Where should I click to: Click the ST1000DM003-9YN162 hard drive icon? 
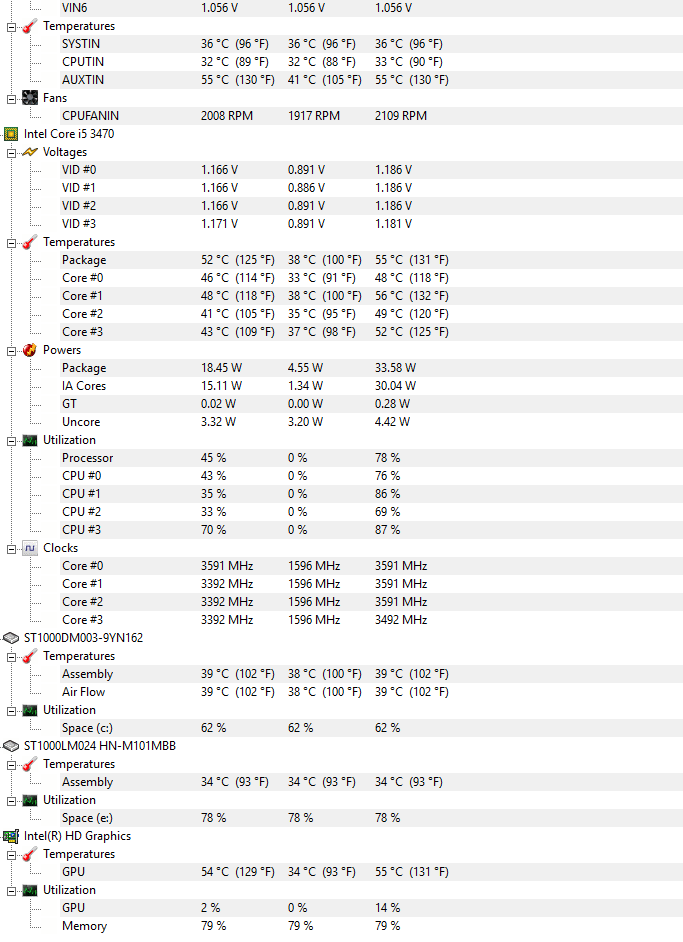11,638
